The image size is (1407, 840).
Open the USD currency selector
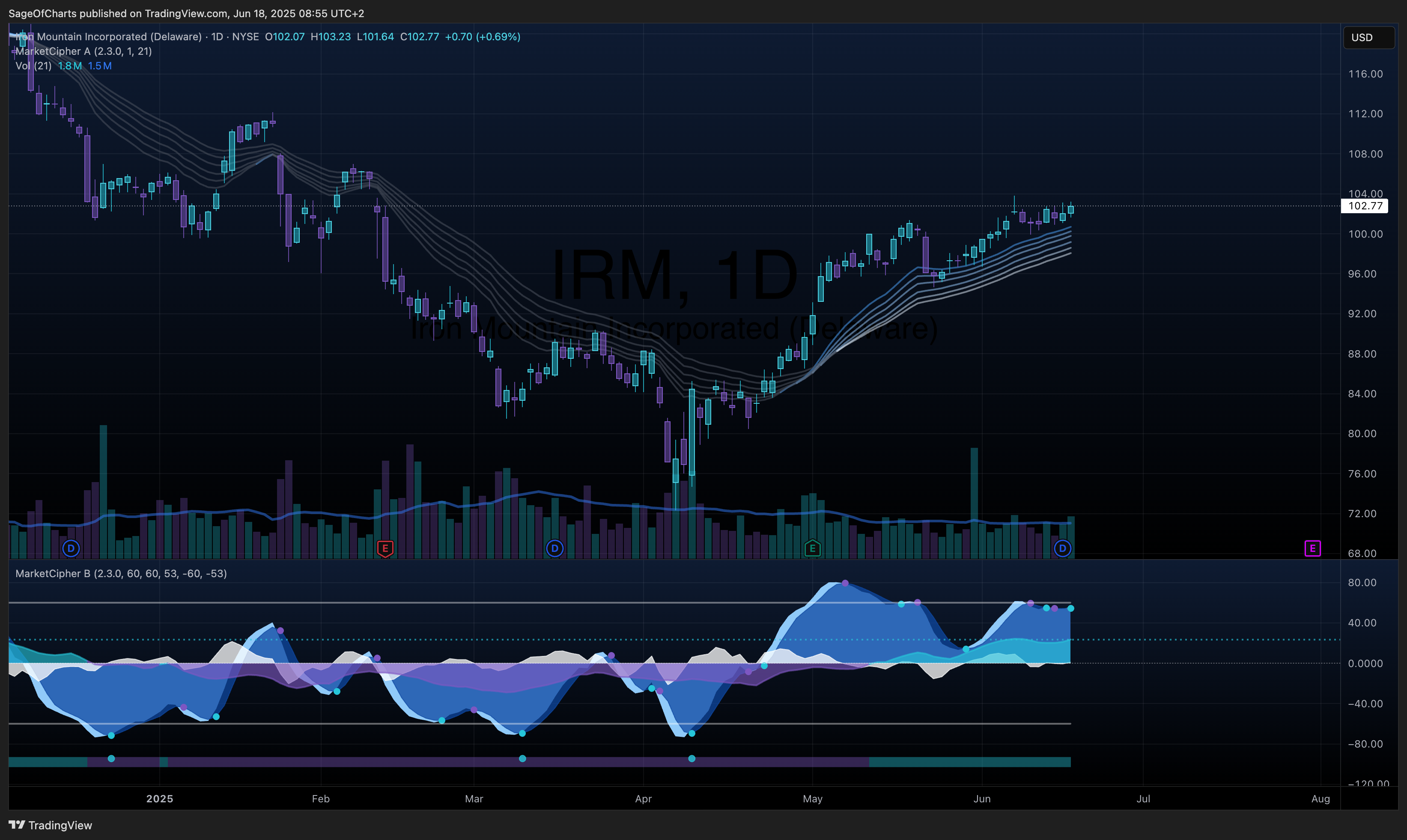pos(1368,37)
